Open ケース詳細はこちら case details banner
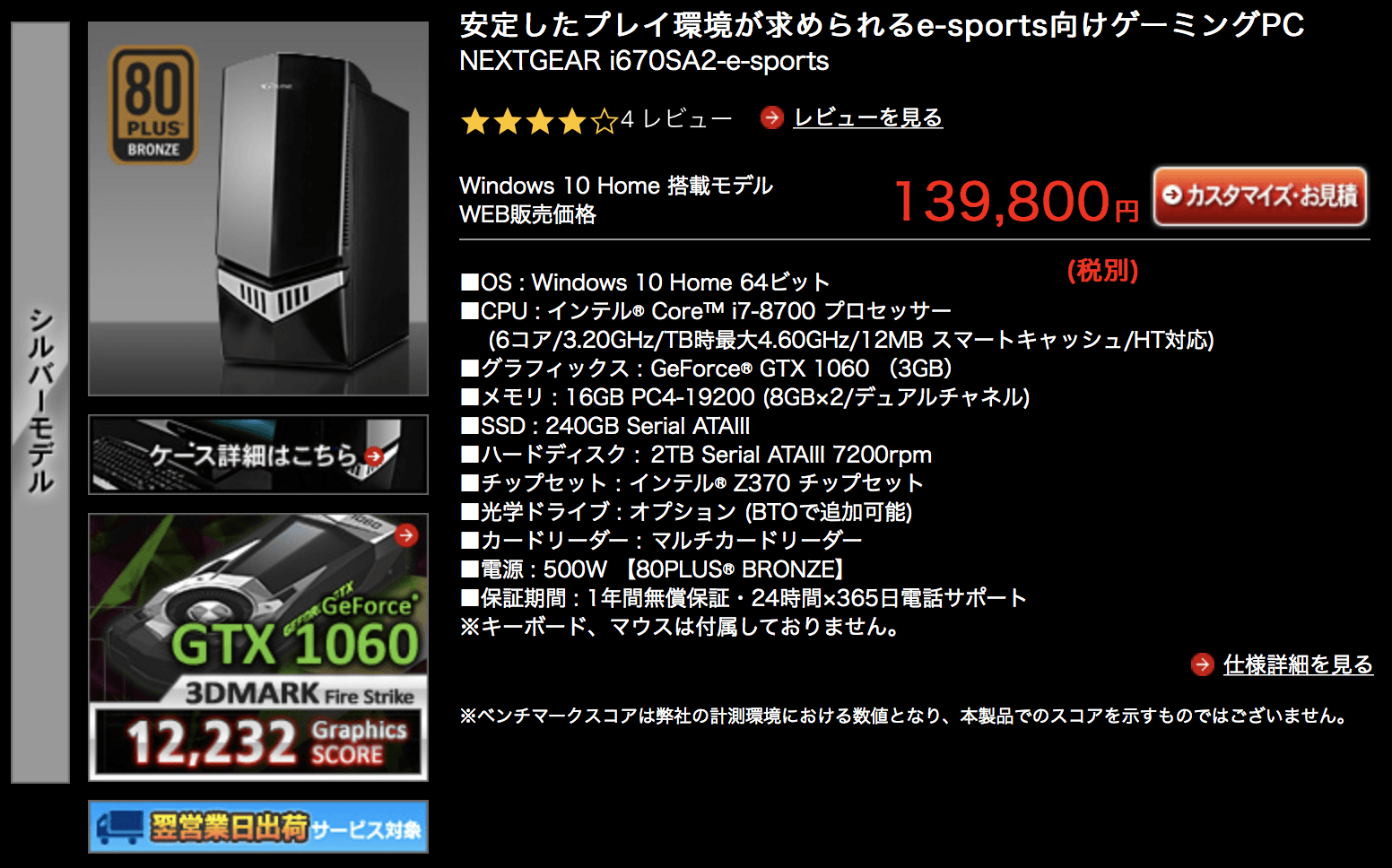 pyautogui.click(x=258, y=455)
